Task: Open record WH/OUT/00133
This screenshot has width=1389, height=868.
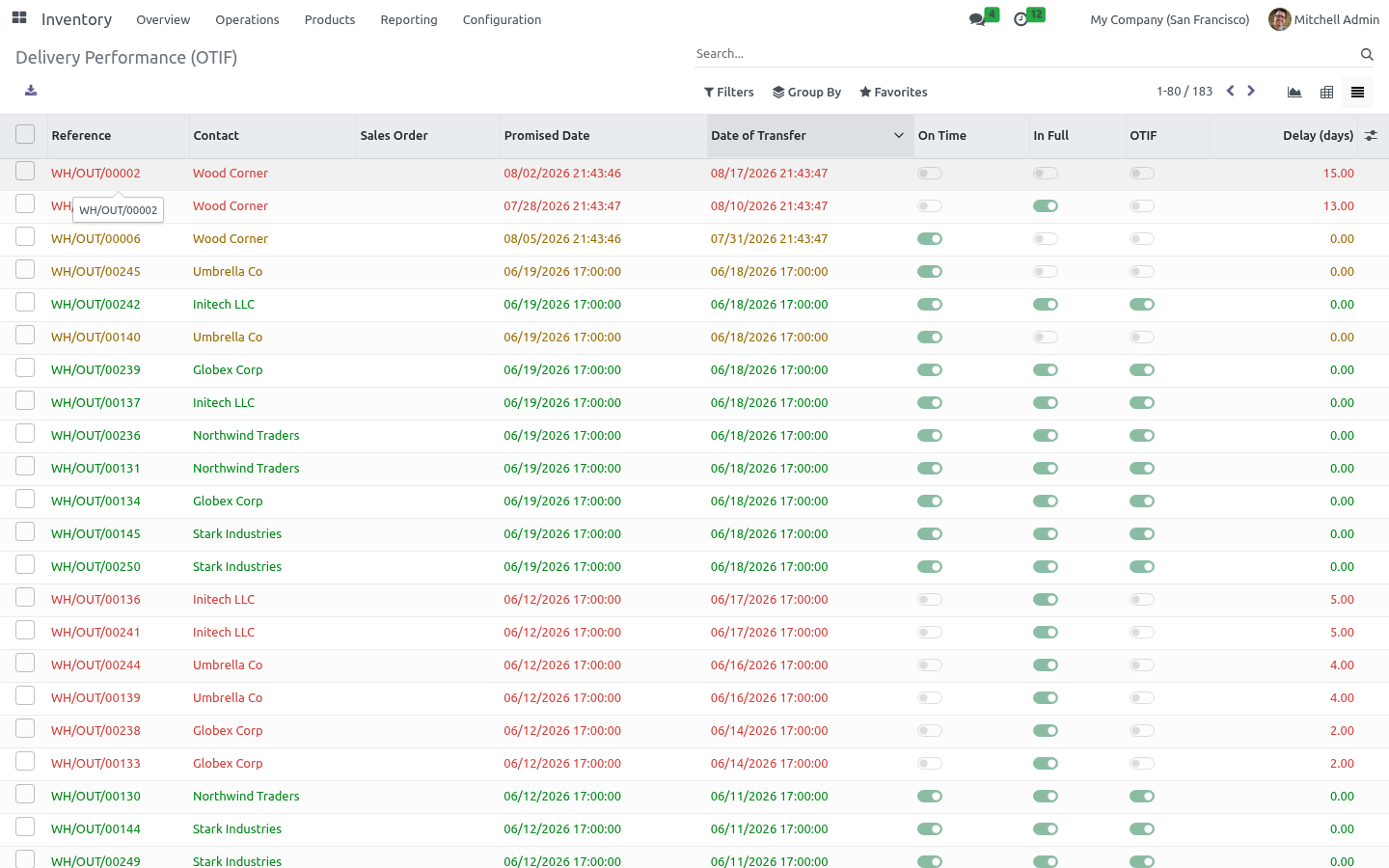Action: [95, 764]
